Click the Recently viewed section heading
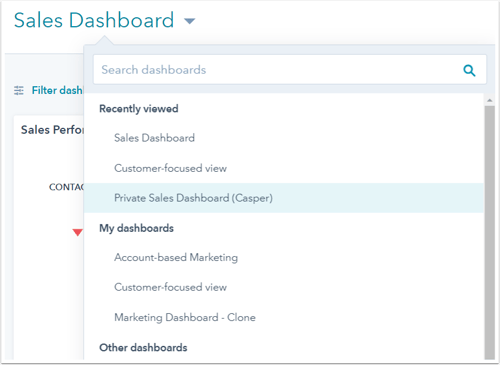The height and width of the screenshot is (365, 500). (139, 109)
